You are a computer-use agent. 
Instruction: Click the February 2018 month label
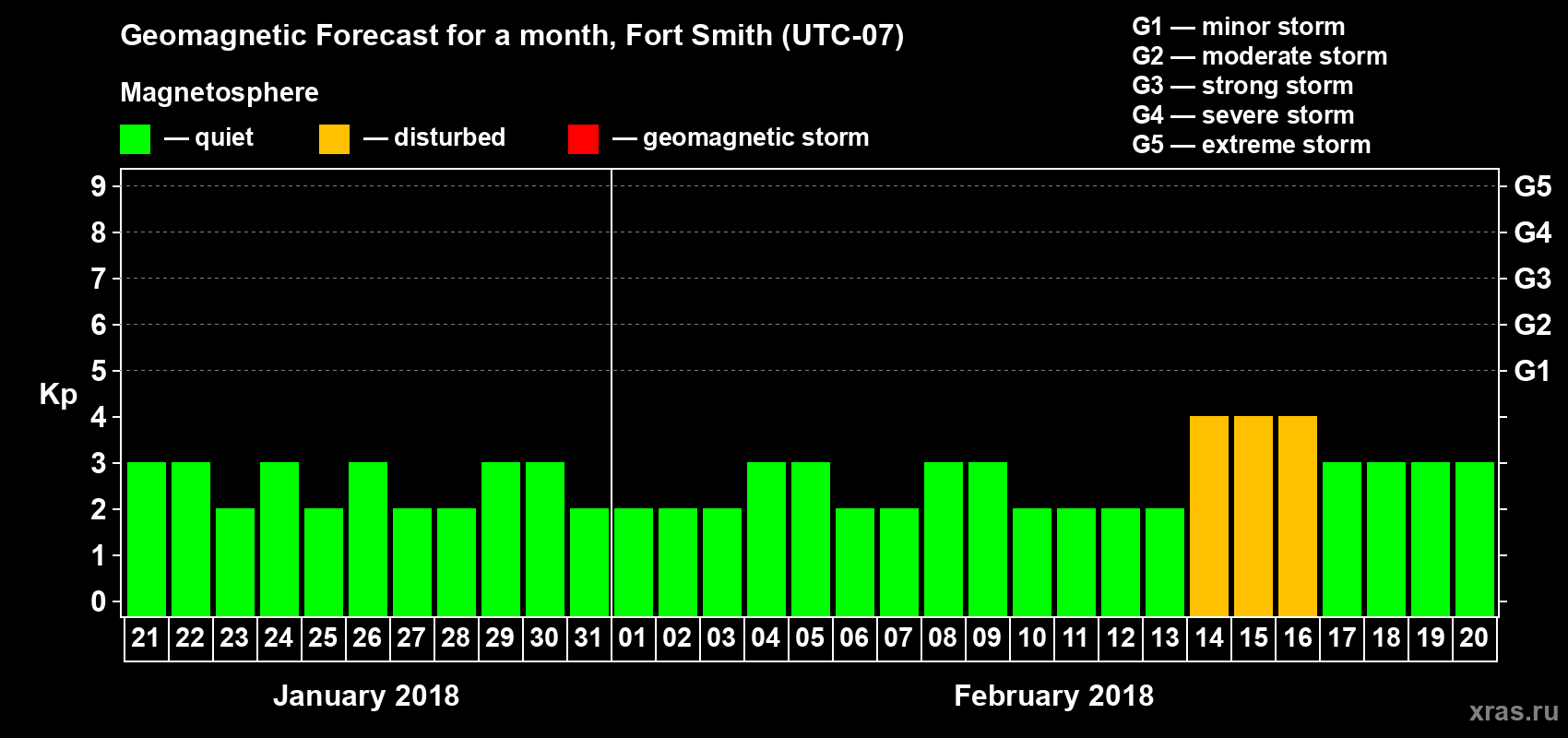coord(1053,696)
